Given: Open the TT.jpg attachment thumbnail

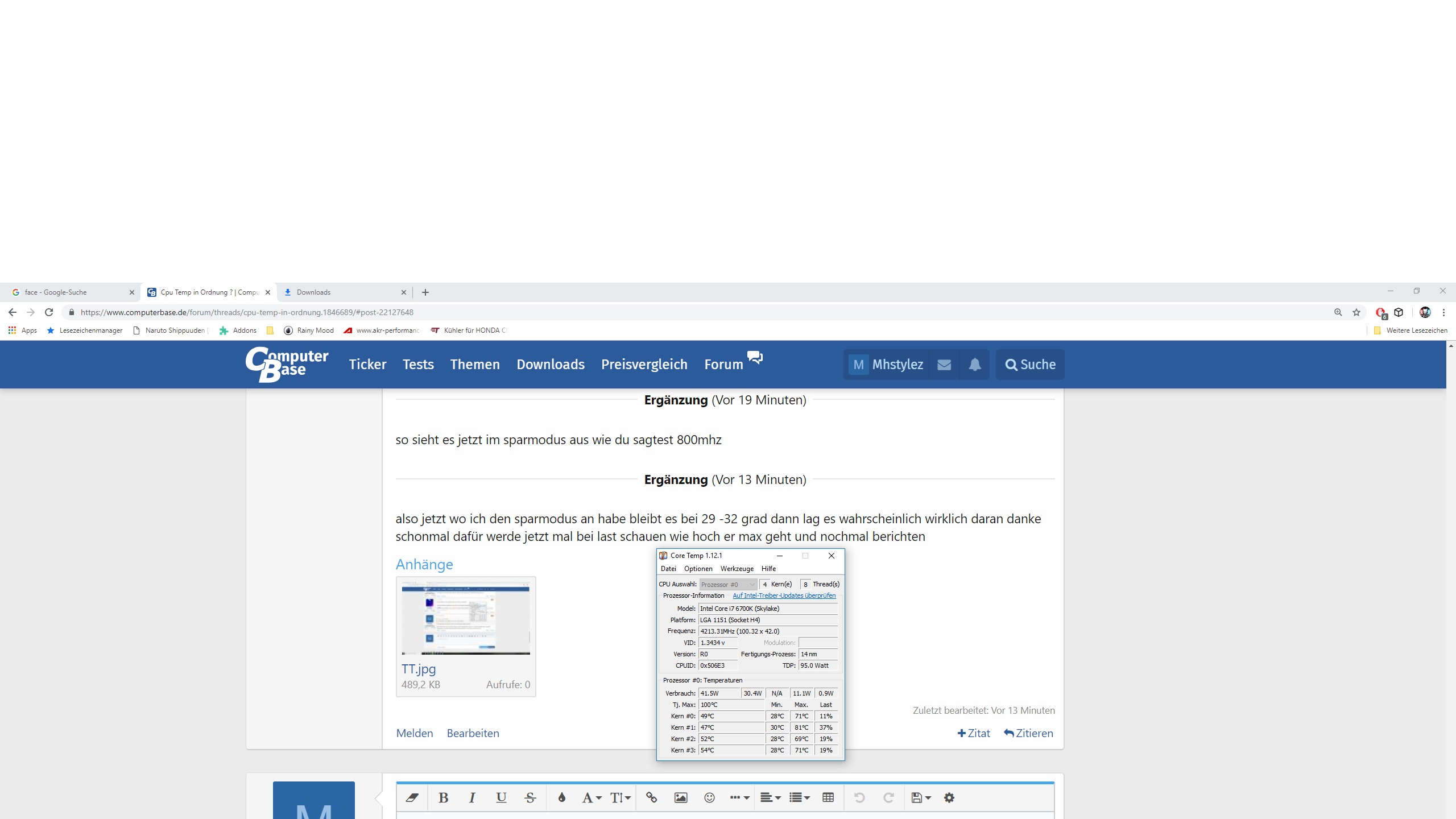Looking at the screenshot, I should click(x=466, y=618).
